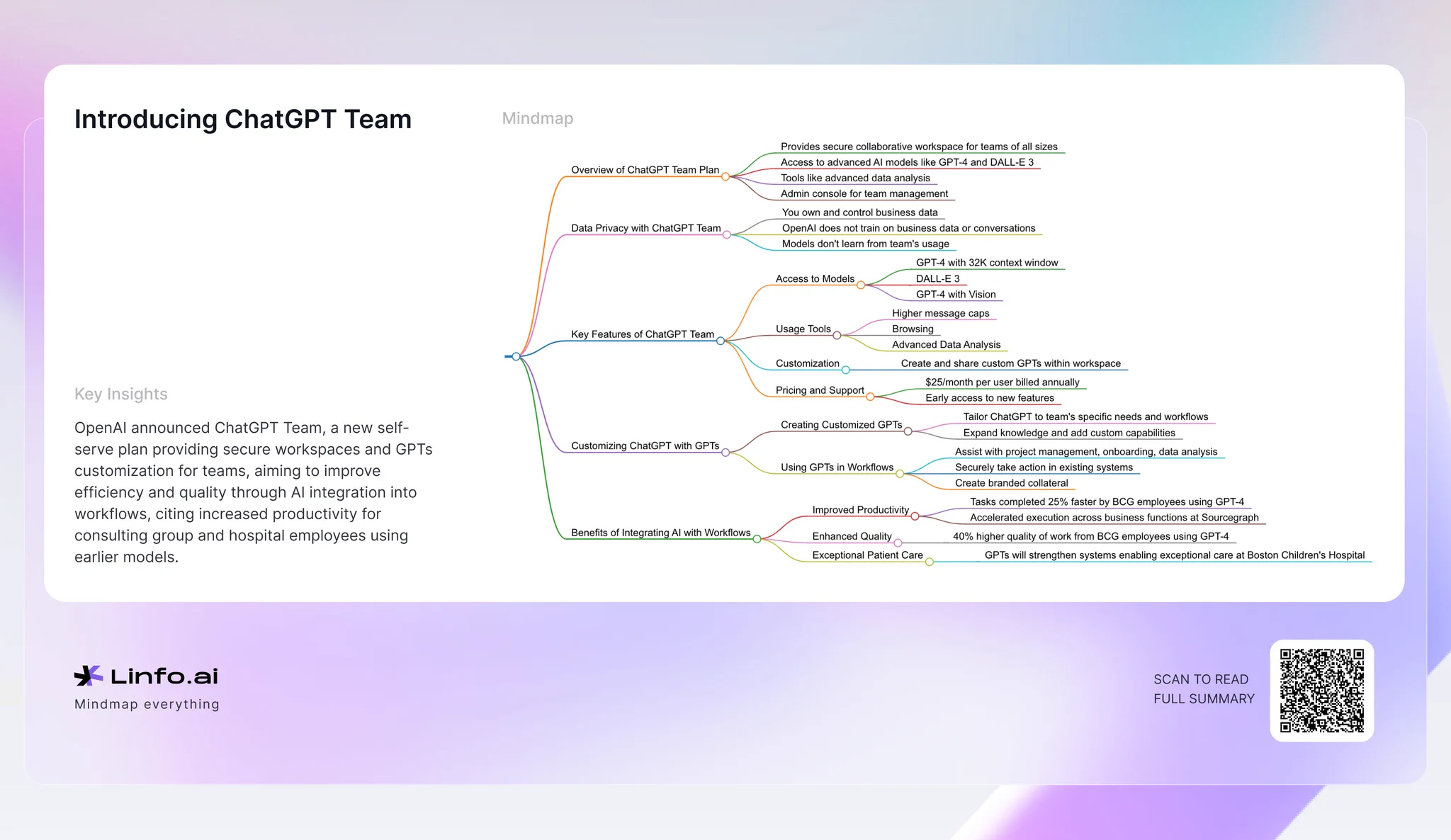The image size is (1451, 840).
Task: Click the Boston Children's Hospital leaf
Action: 1174,555
